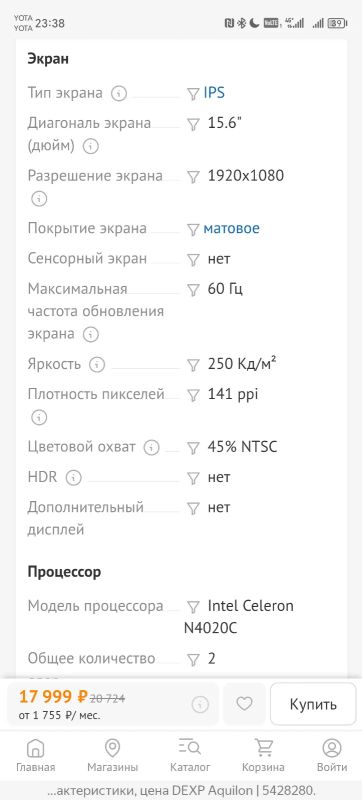This screenshot has width=362, height=800.
Task: Open info icon beside Яркость
Action: click(x=97, y=365)
